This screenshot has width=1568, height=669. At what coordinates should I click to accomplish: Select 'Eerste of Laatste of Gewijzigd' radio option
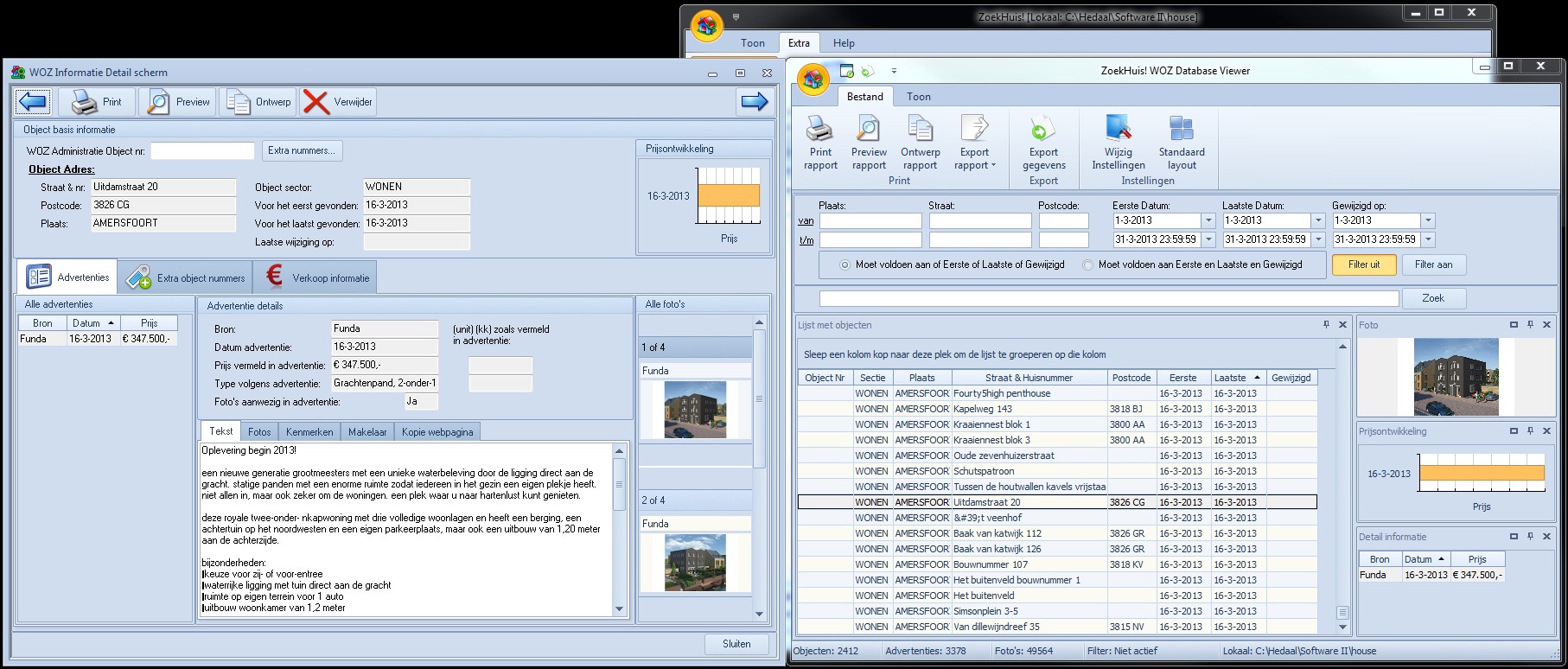(x=845, y=265)
